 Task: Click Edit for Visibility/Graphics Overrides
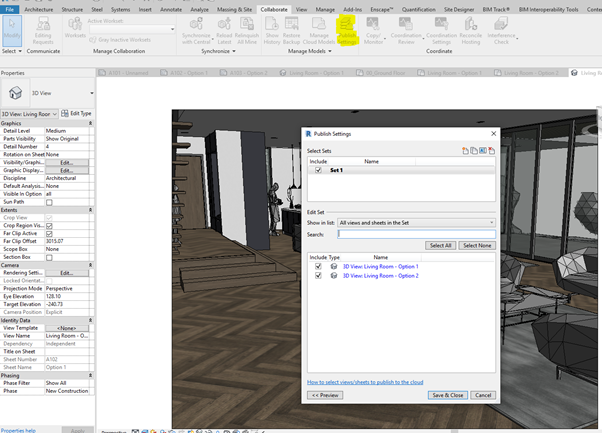coord(67,162)
